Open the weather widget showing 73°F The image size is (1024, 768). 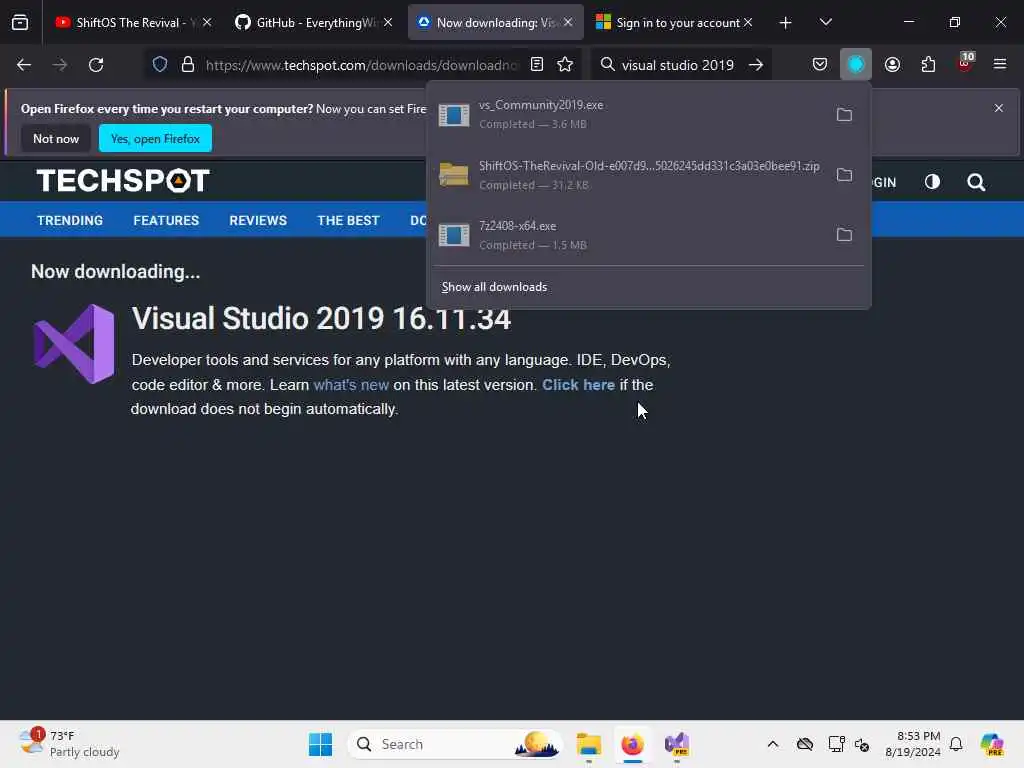click(x=69, y=744)
